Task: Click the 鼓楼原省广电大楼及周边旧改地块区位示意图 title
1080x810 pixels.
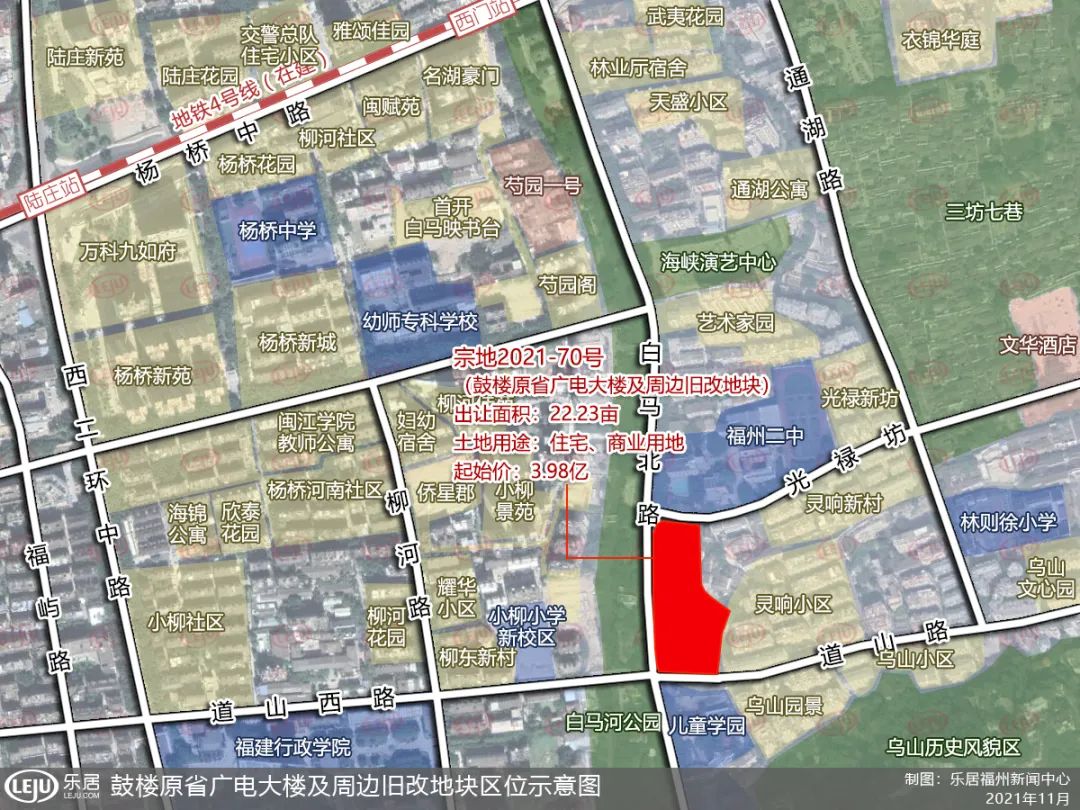Action: click(x=355, y=786)
